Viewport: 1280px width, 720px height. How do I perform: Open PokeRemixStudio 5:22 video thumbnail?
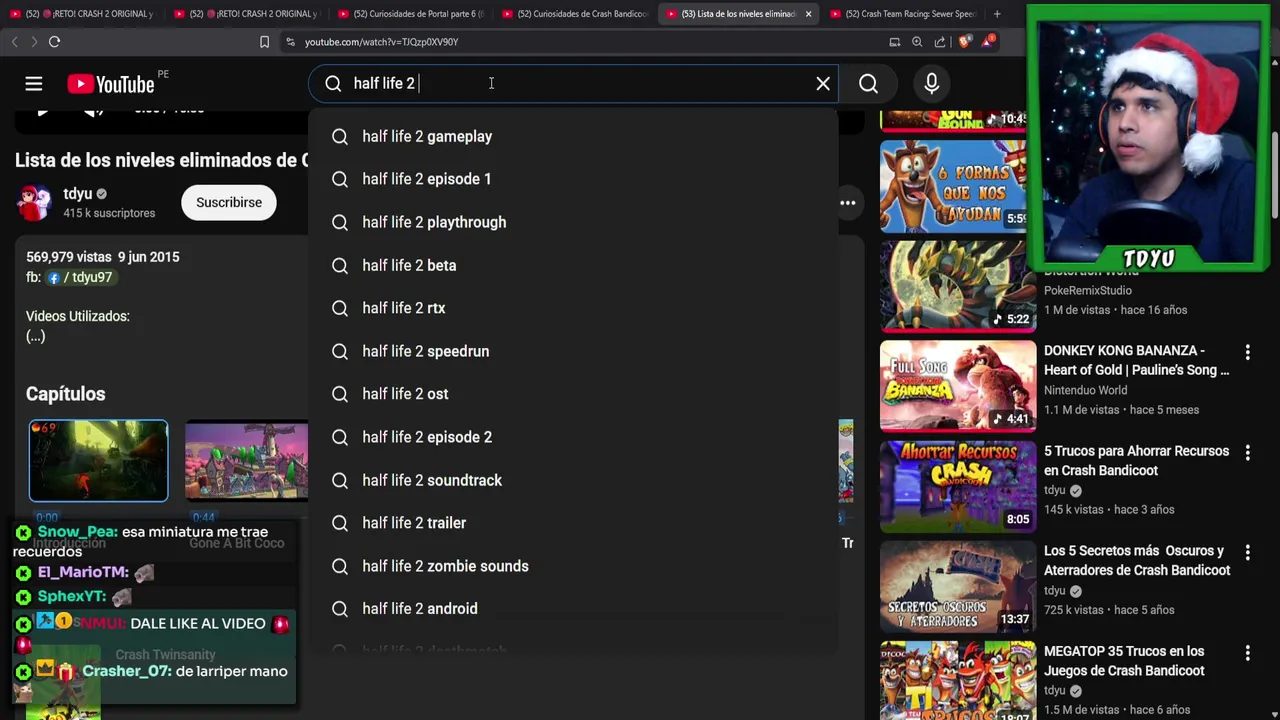click(958, 286)
